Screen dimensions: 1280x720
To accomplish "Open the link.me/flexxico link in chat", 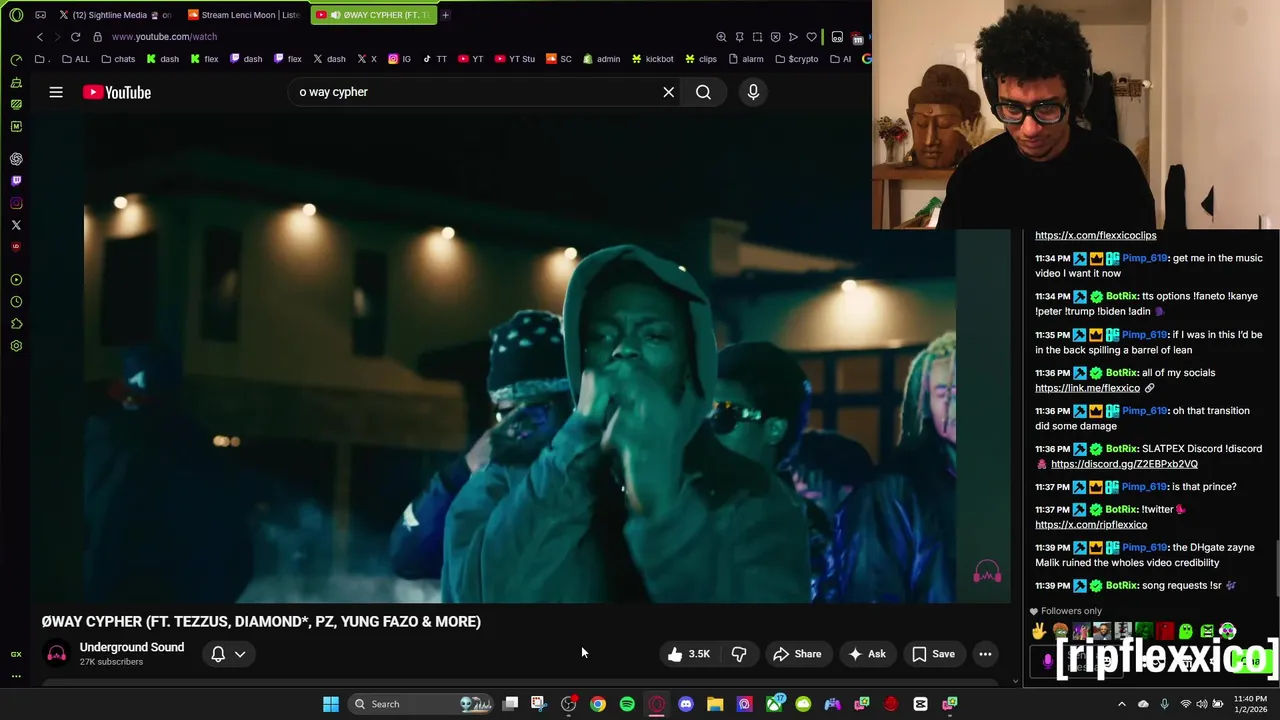I will [1087, 388].
